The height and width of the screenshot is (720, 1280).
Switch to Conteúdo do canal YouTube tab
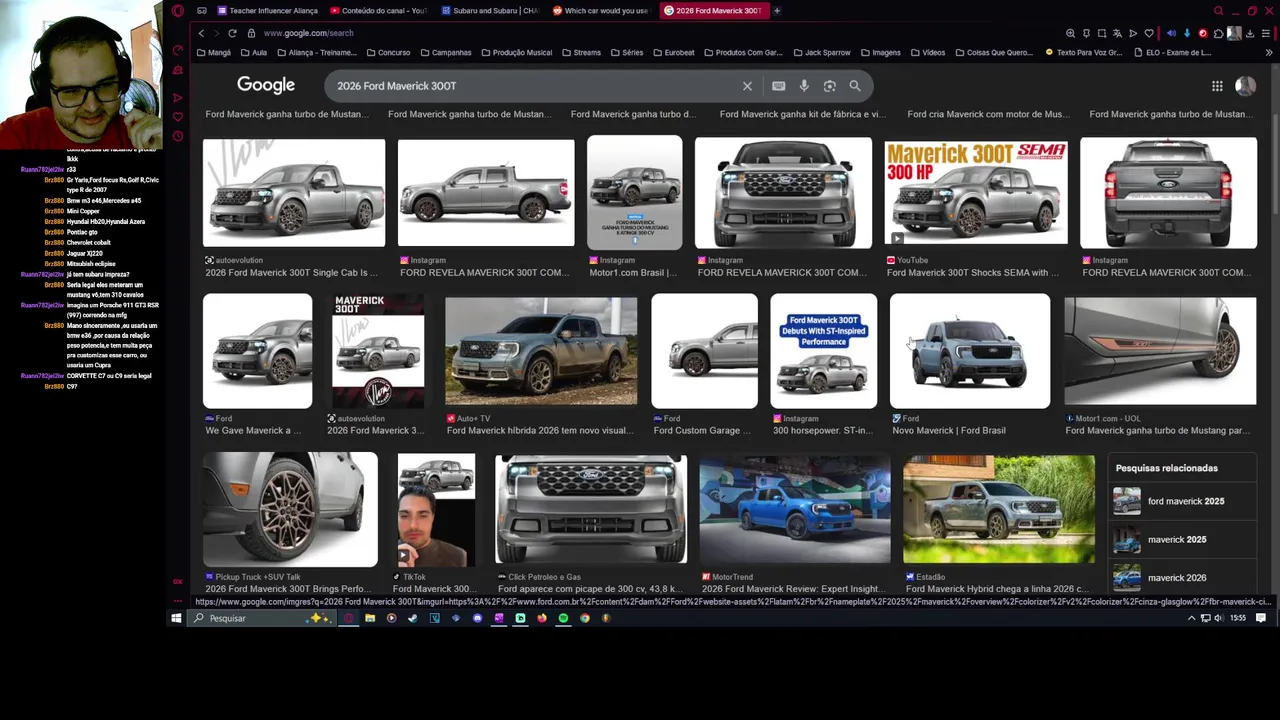(378, 11)
